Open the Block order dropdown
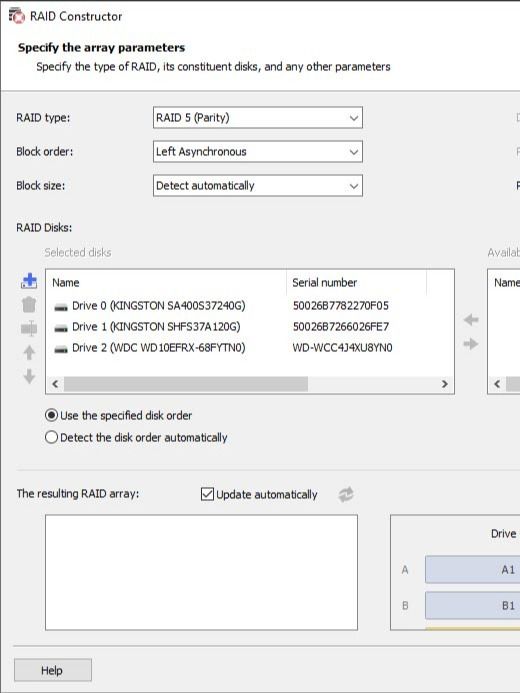This screenshot has height=693, width=520. point(258,152)
